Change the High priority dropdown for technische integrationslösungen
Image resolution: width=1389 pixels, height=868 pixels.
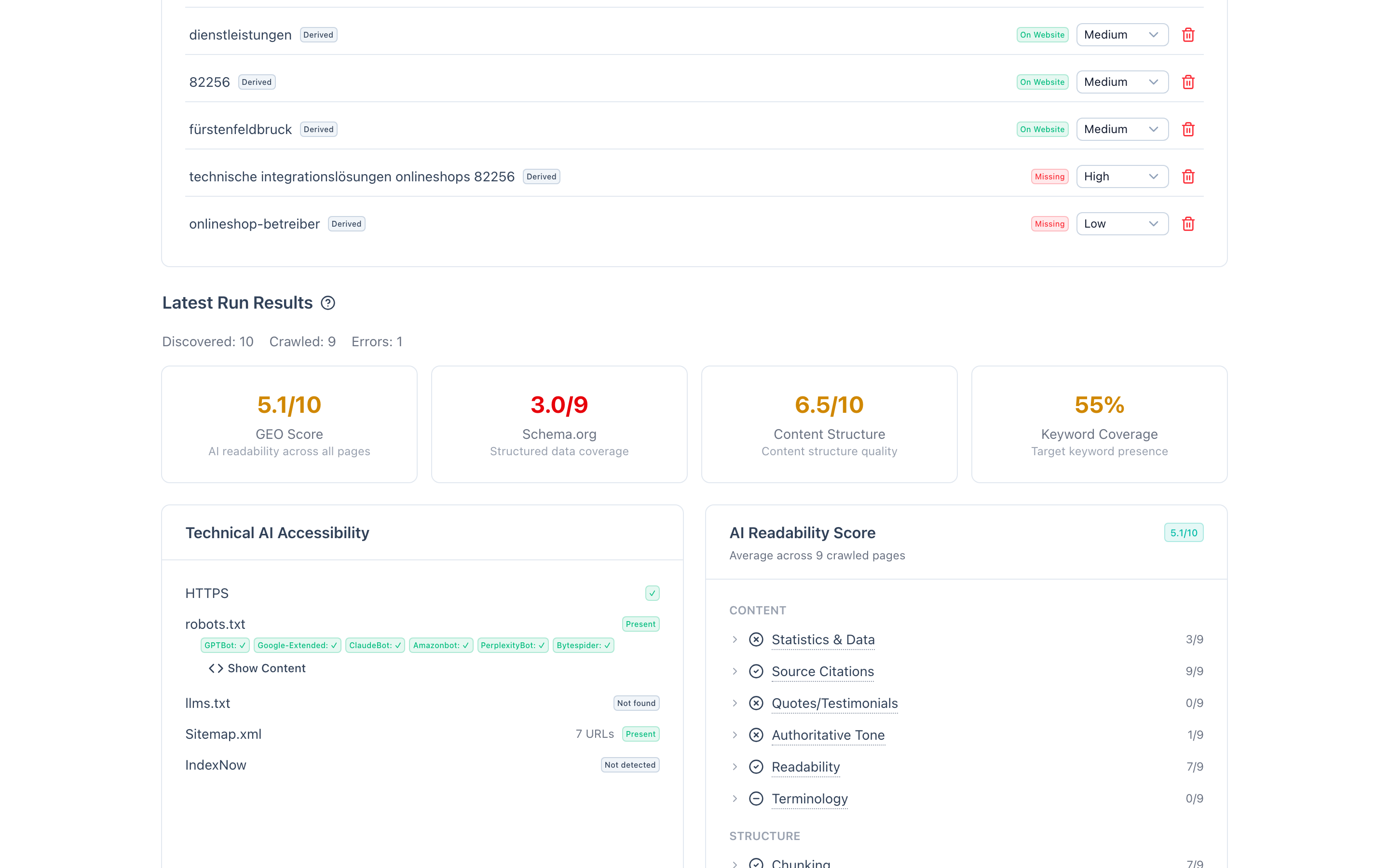tap(1121, 177)
